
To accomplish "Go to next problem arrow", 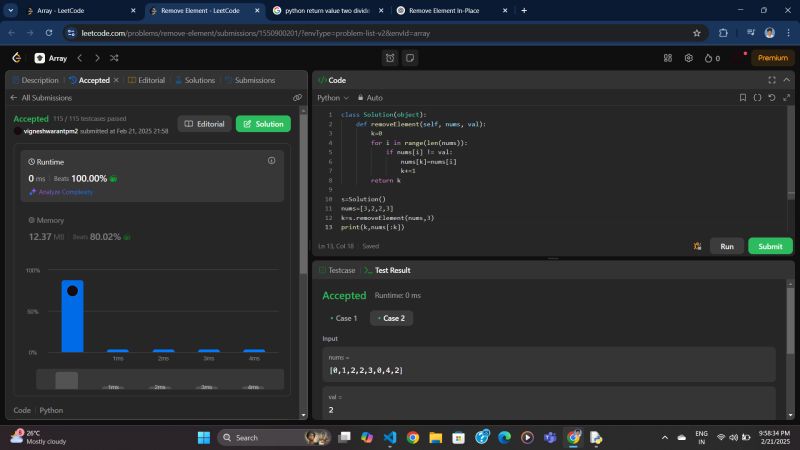I will 97,58.
